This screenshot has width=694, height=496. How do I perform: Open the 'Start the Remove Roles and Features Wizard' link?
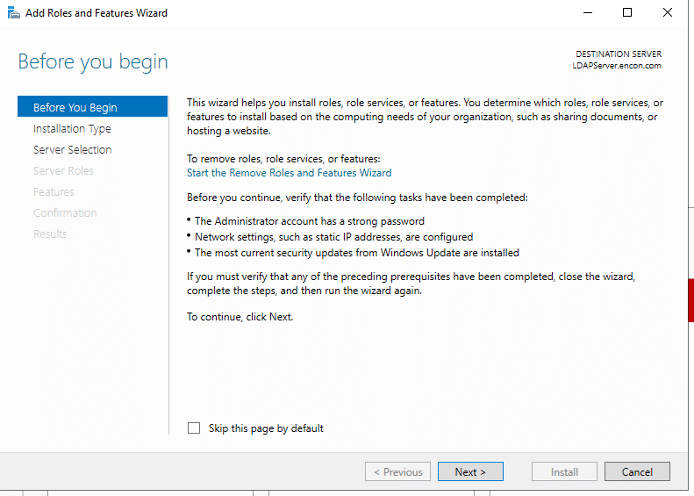tap(289, 173)
